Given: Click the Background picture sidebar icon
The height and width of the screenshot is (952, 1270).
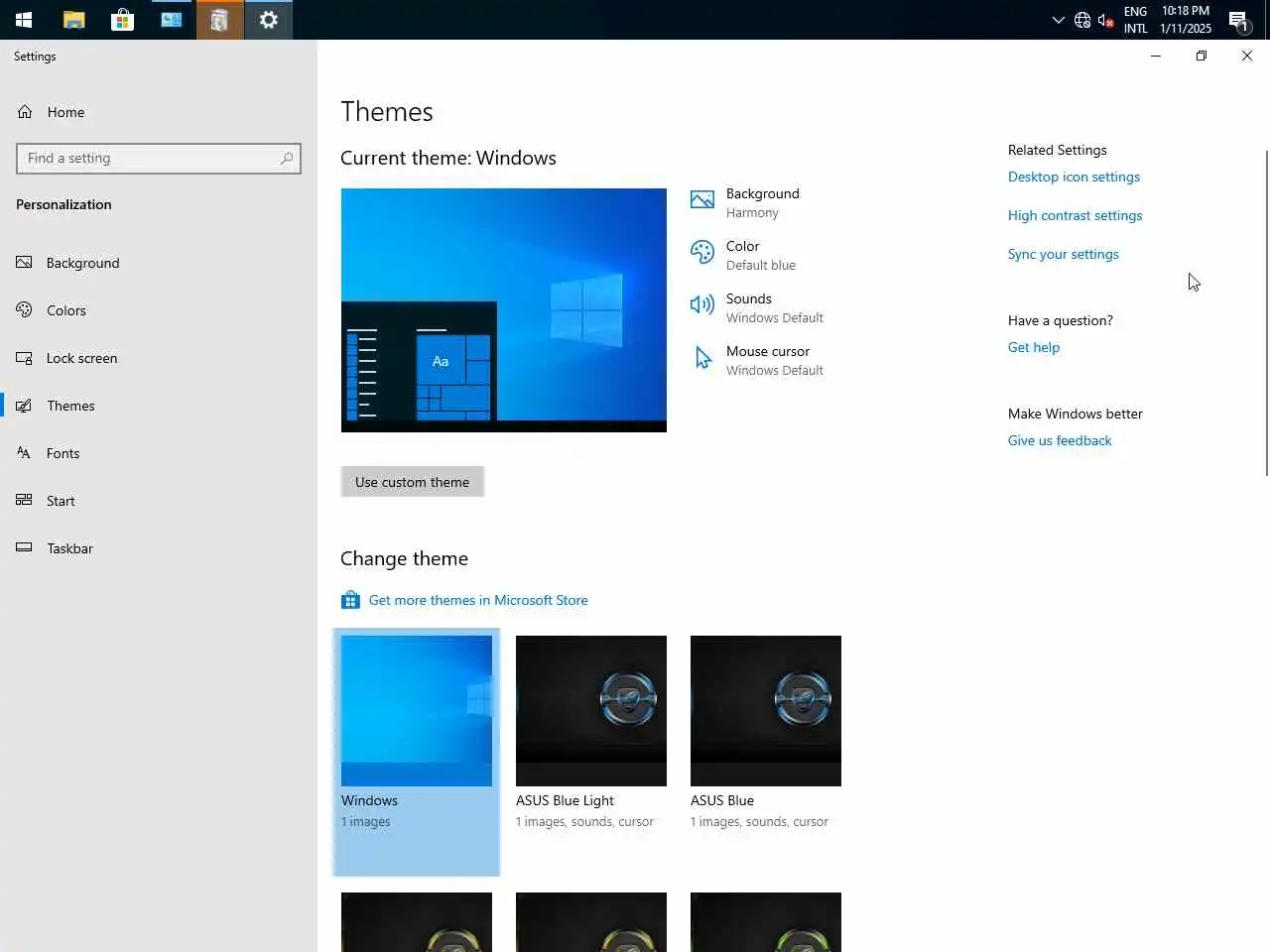Looking at the screenshot, I should (x=24, y=263).
